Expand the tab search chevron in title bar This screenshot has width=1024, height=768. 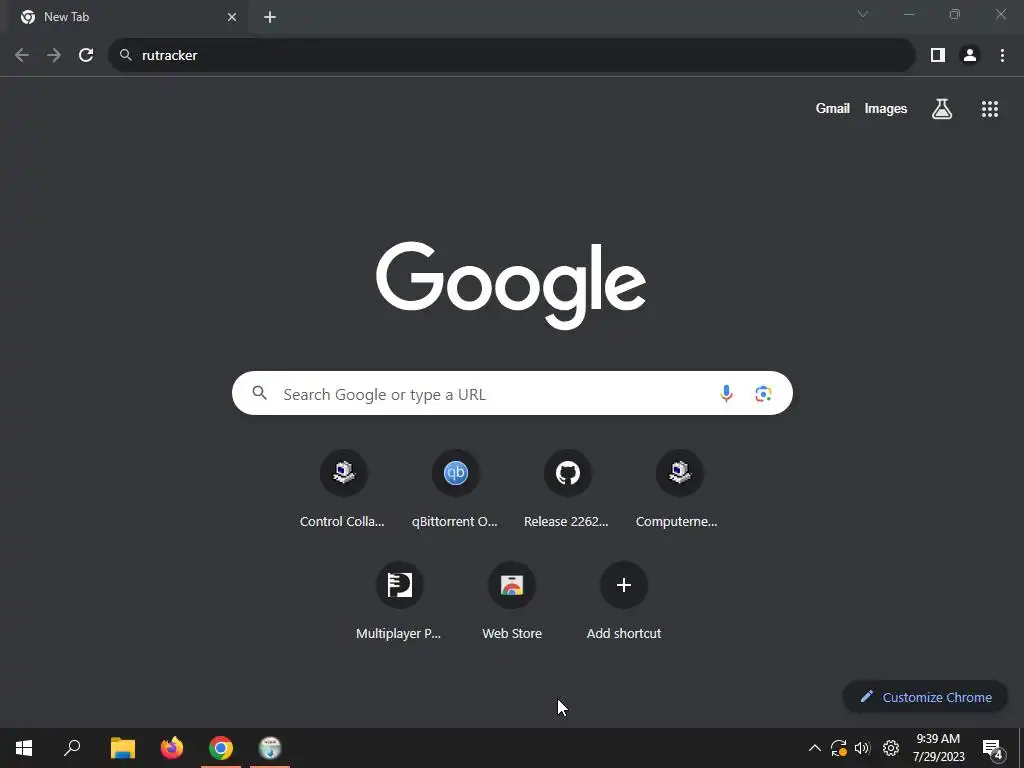coord(863,14)
